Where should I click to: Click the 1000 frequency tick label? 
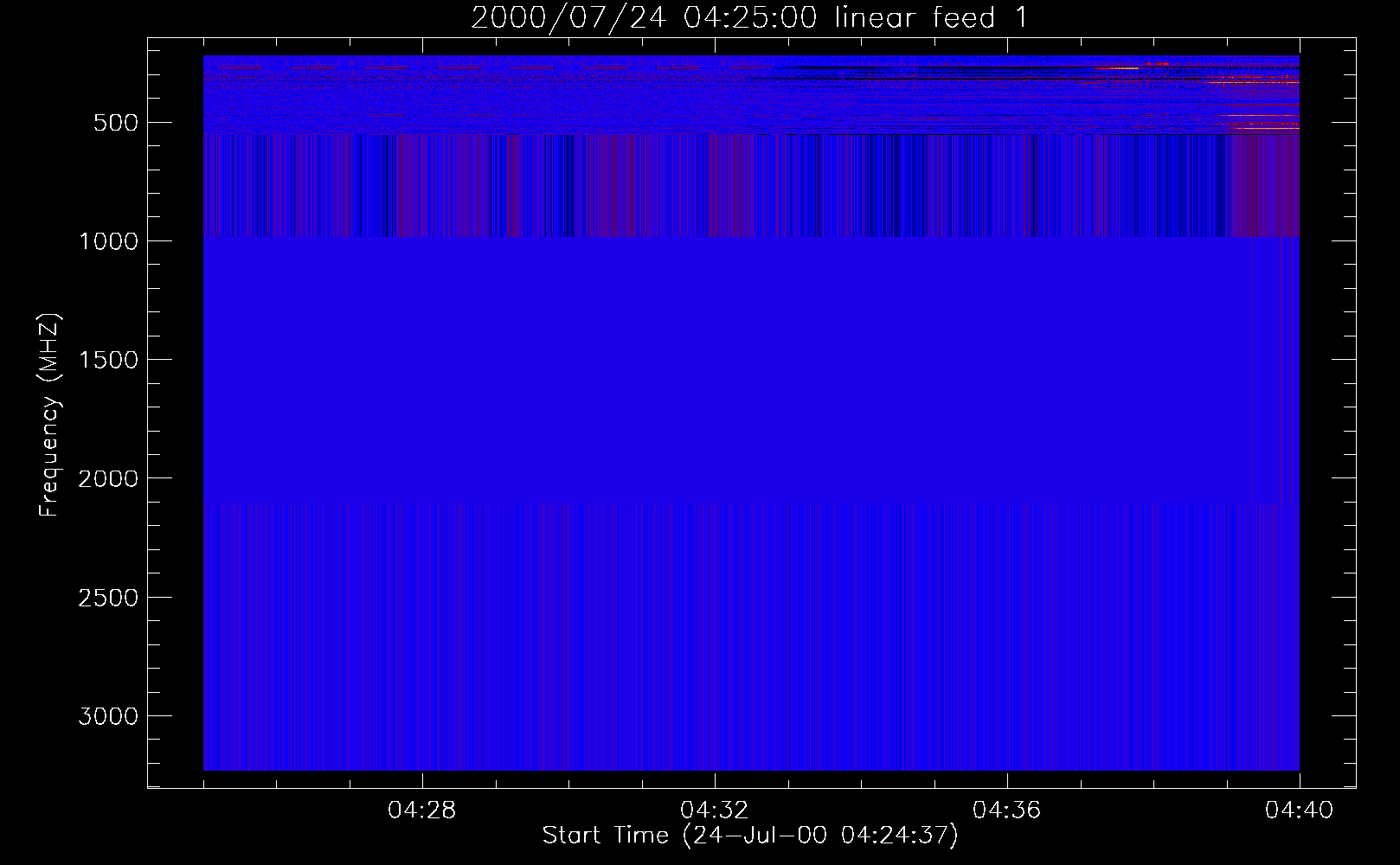[108, 241]
